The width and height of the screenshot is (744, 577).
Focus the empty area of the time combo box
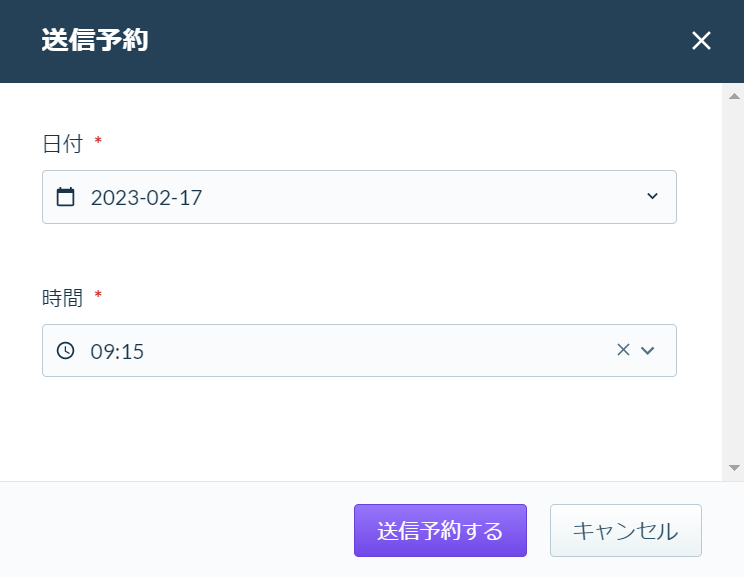click(370, 351)
